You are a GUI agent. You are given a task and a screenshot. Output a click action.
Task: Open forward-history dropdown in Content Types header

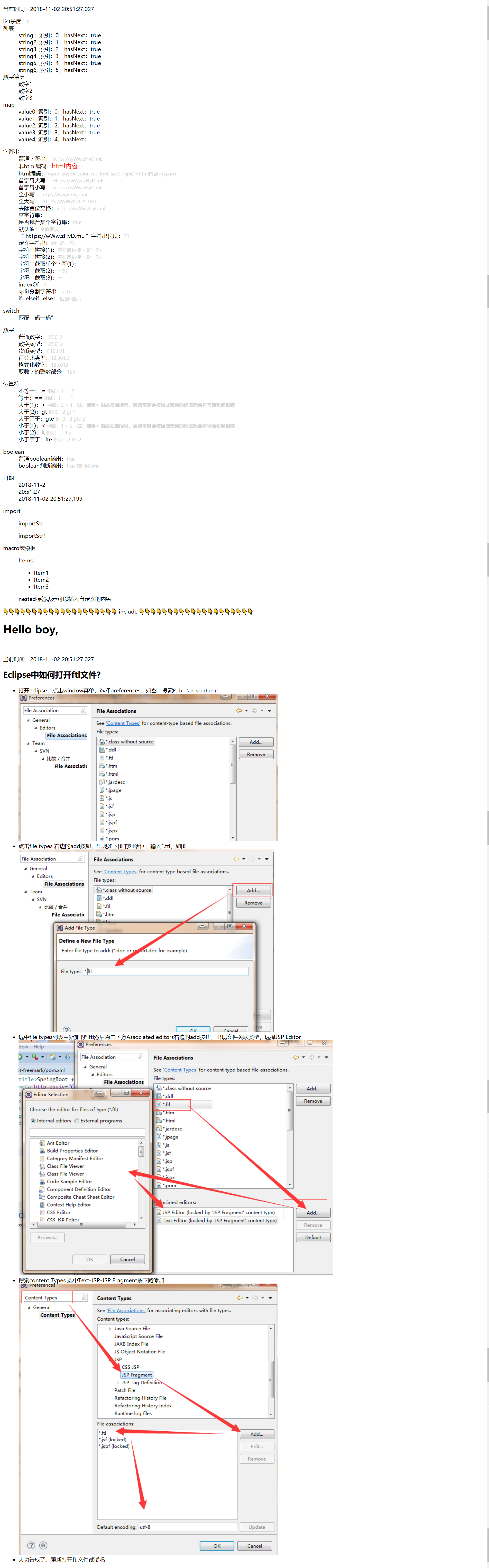pos(262,1298)
